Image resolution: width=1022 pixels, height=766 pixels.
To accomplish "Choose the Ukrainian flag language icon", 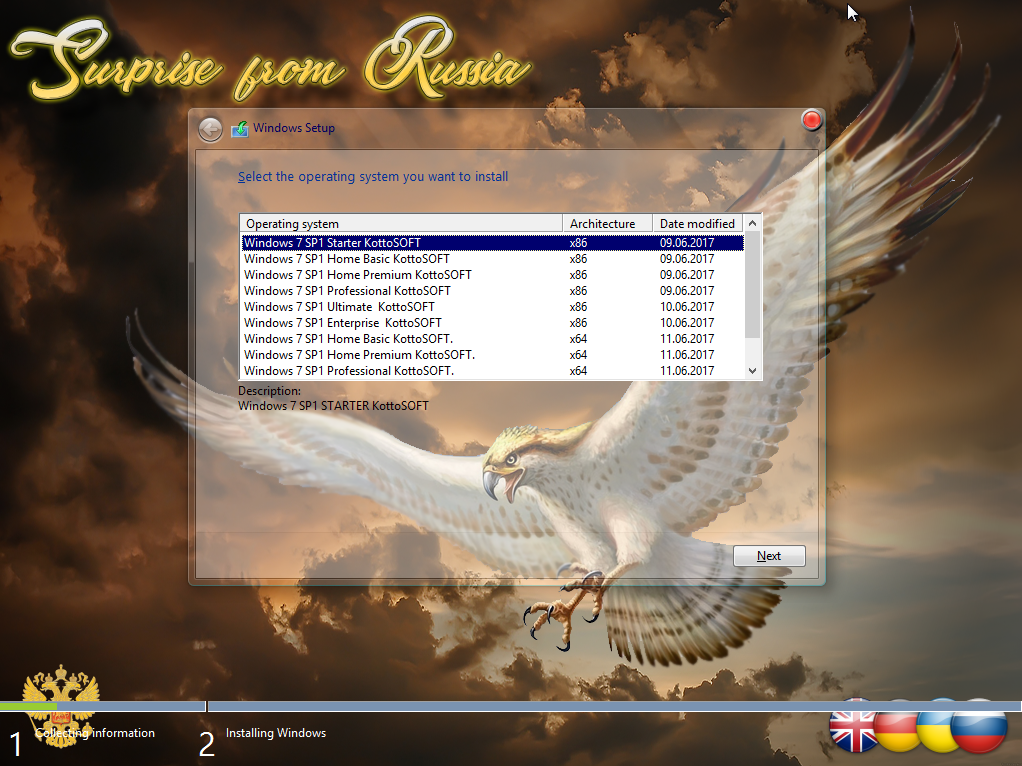I will [x=937, y=726].
